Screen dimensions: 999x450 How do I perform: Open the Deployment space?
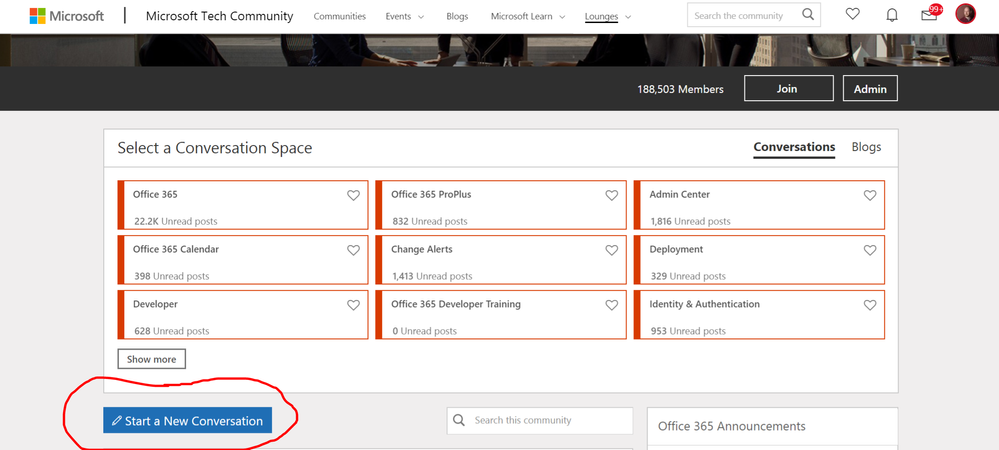pos(759,259)
